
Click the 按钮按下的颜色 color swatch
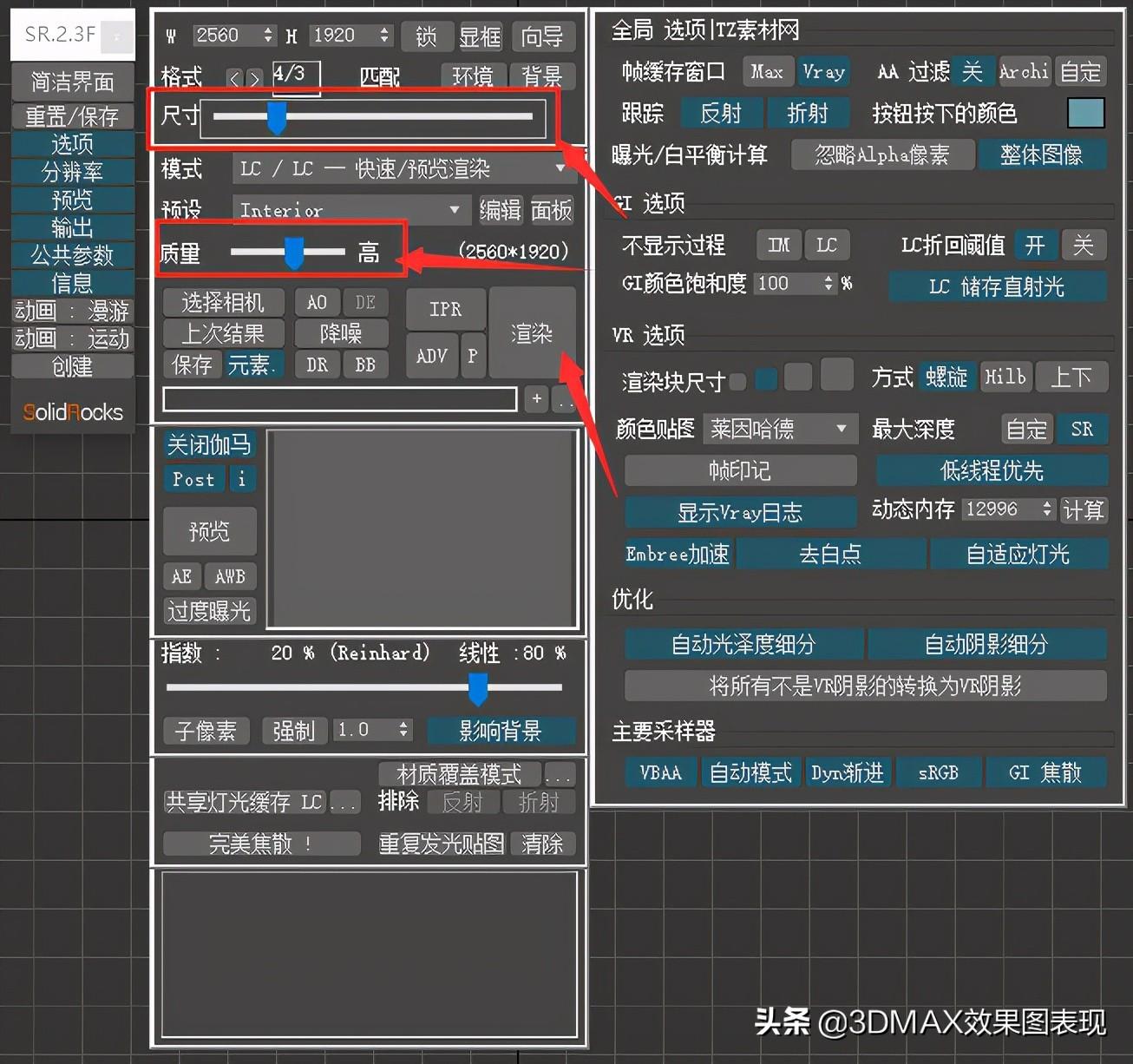click(1086, 113)
